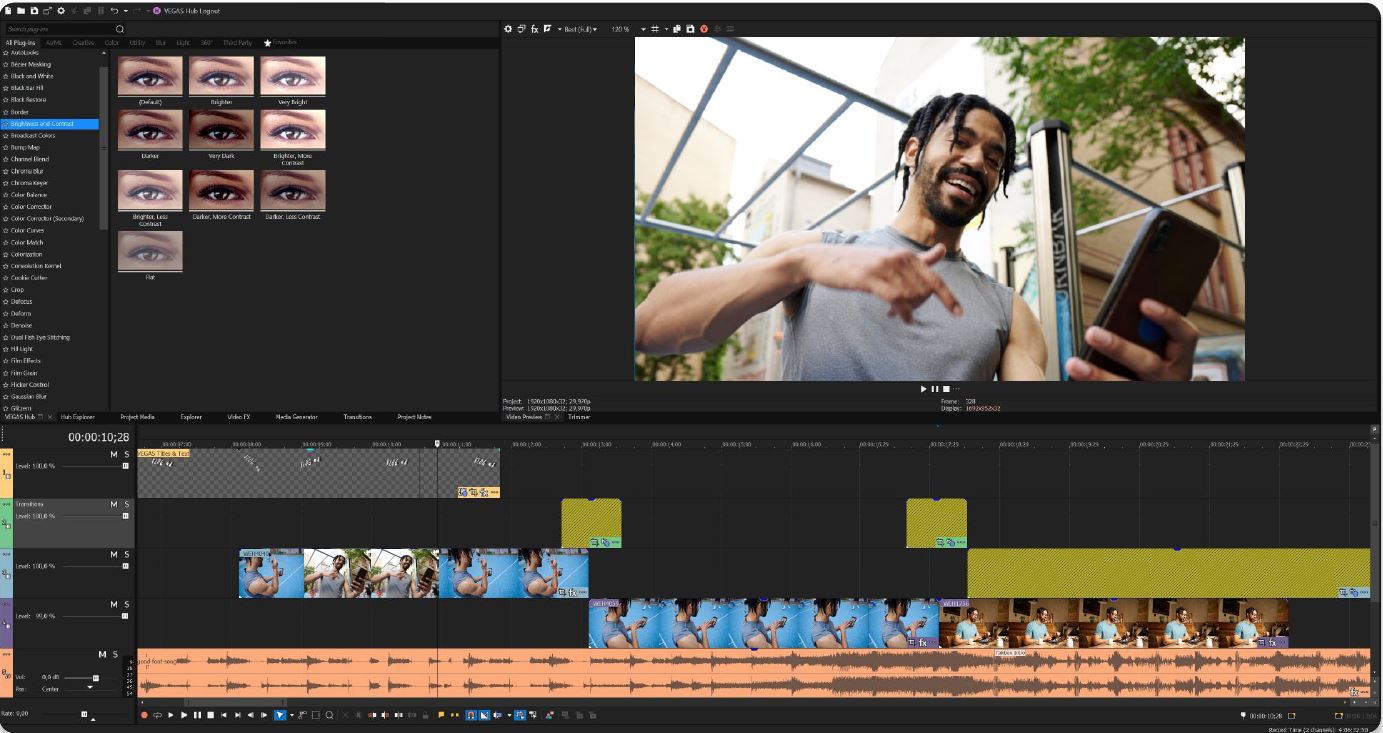This screenshot has height=733, width=1383.
Task: Solo the Transitions track
Action: (x=127, y=504)
